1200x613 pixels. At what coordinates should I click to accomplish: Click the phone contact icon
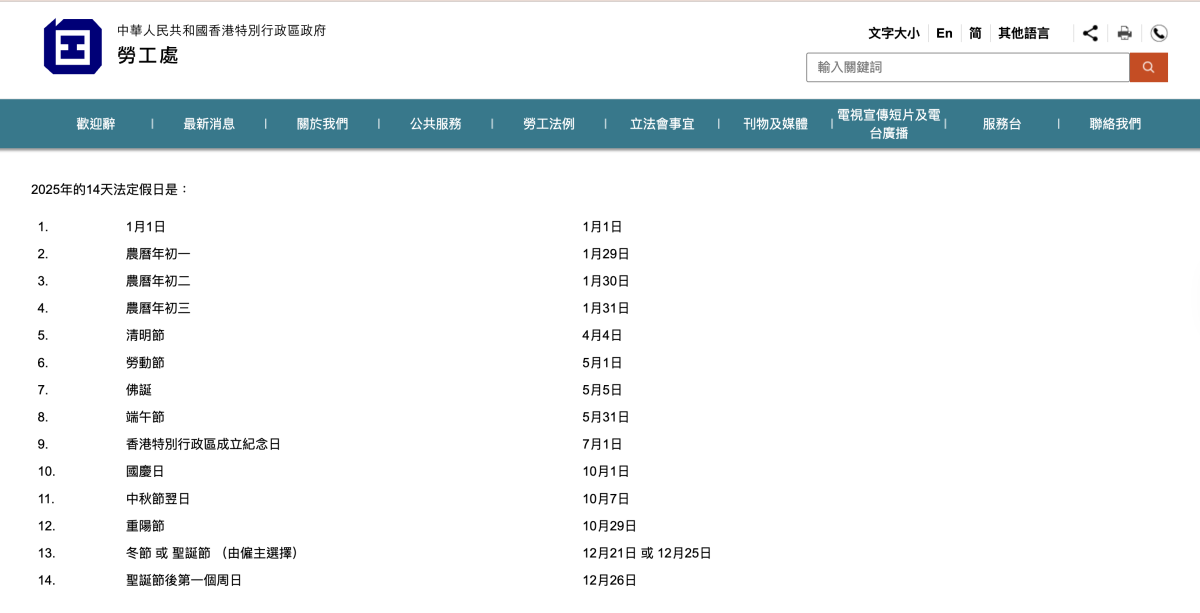[x=1158, y=33]
